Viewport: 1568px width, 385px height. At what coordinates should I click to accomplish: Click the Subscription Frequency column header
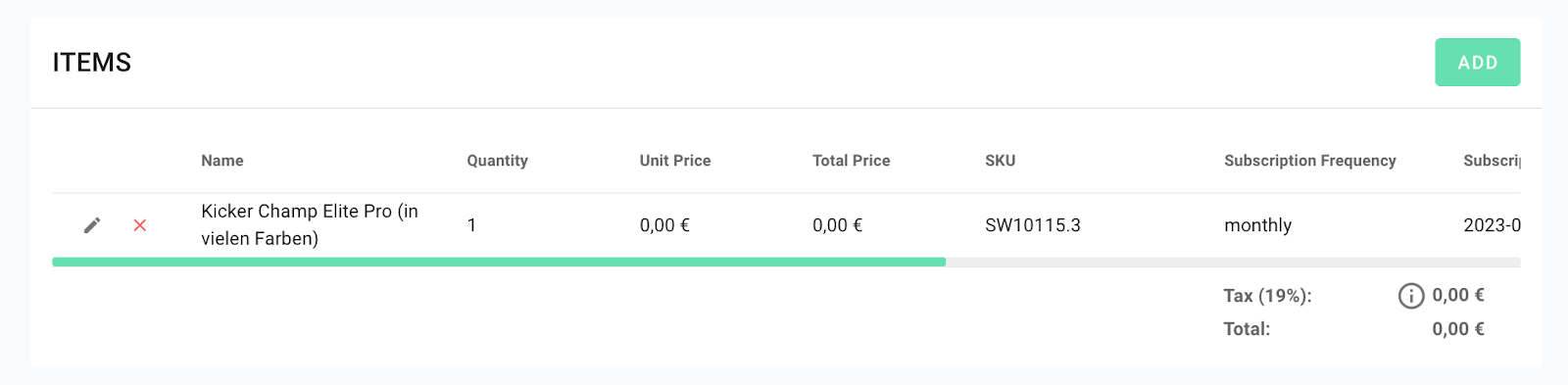click(x=1310, y=161)
